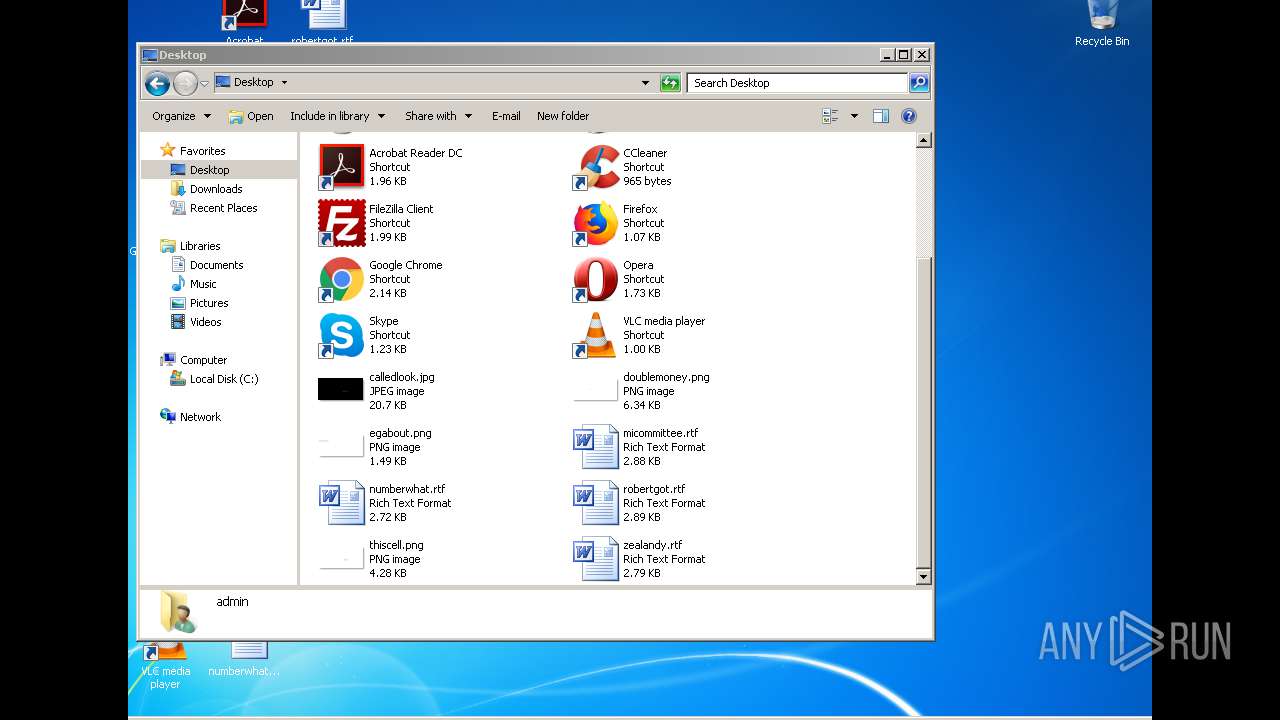The height and width of the screenshot is (720, 1280).
Task: Select VLC media player desktop icon below Explorer
Action: [165, 665]
